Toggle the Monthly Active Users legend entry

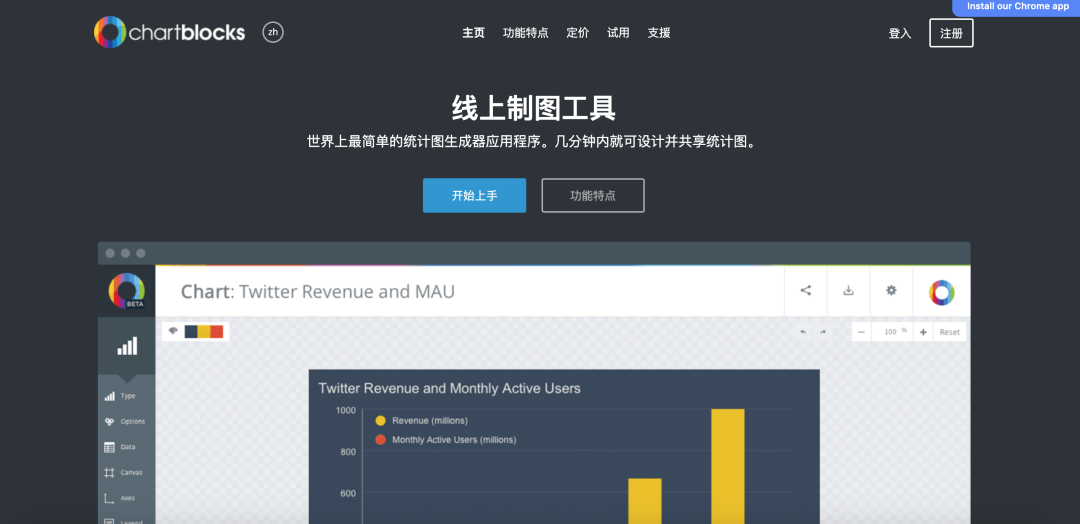tap(446, 439)
